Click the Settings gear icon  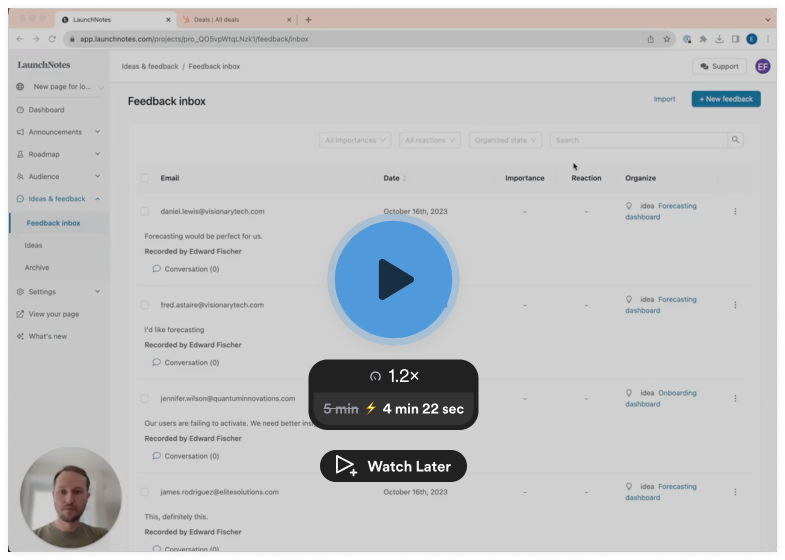tap(20, 291)
